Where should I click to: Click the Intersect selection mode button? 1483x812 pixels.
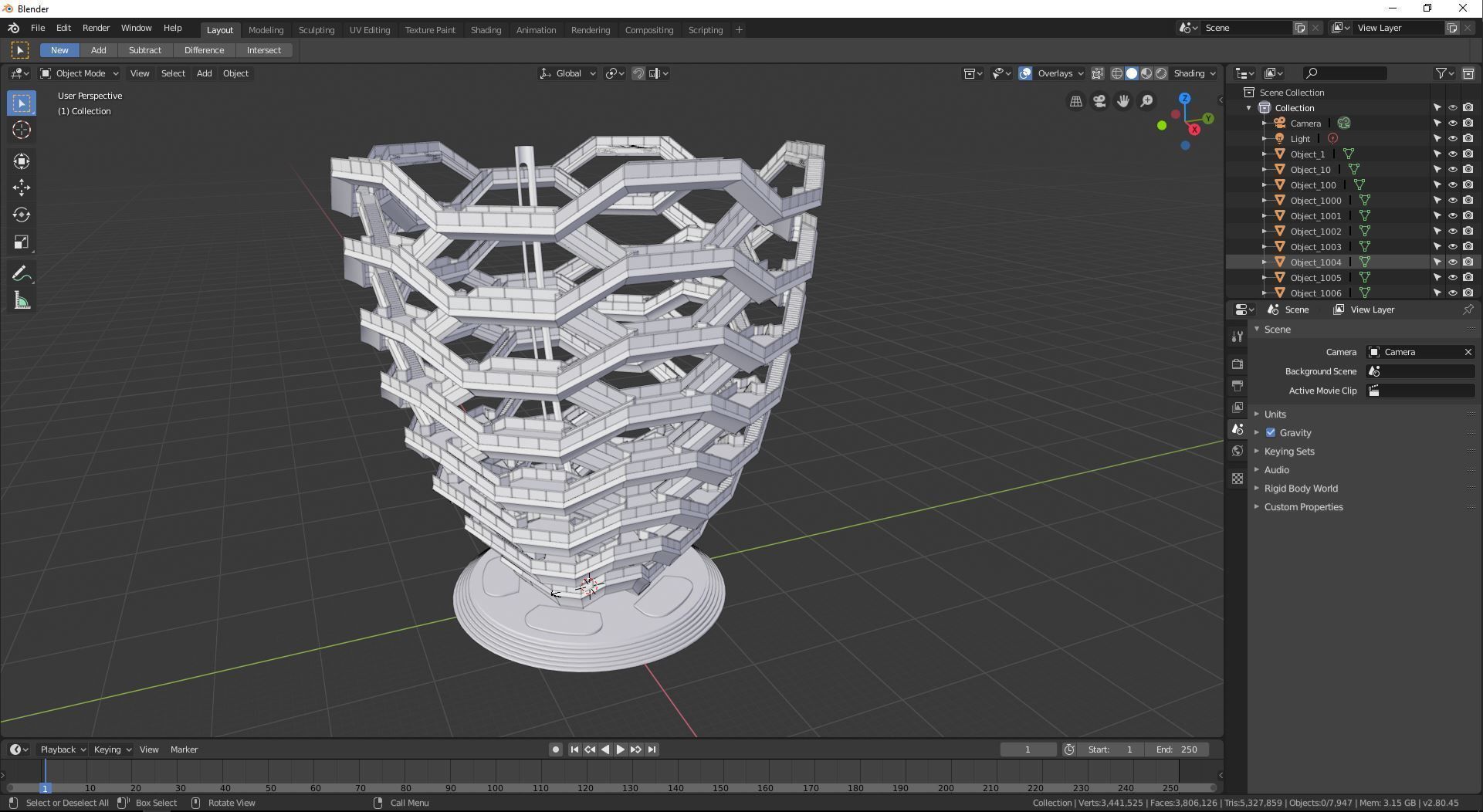click(264, 50)
